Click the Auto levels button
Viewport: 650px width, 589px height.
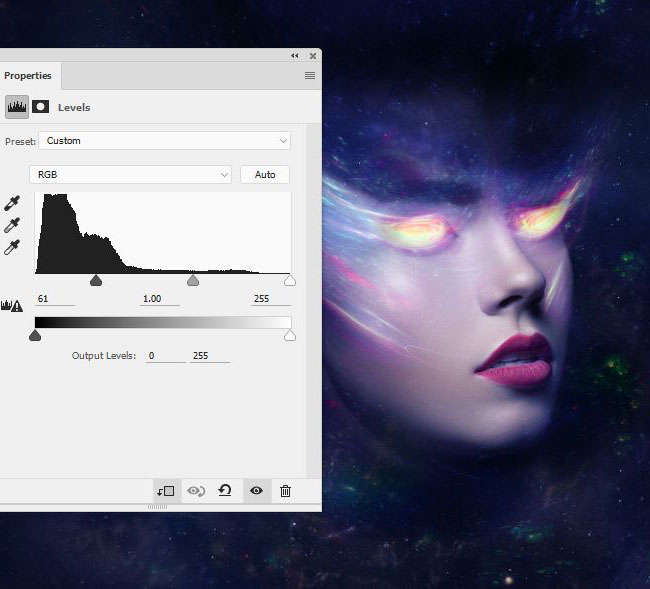pos(265,175)
